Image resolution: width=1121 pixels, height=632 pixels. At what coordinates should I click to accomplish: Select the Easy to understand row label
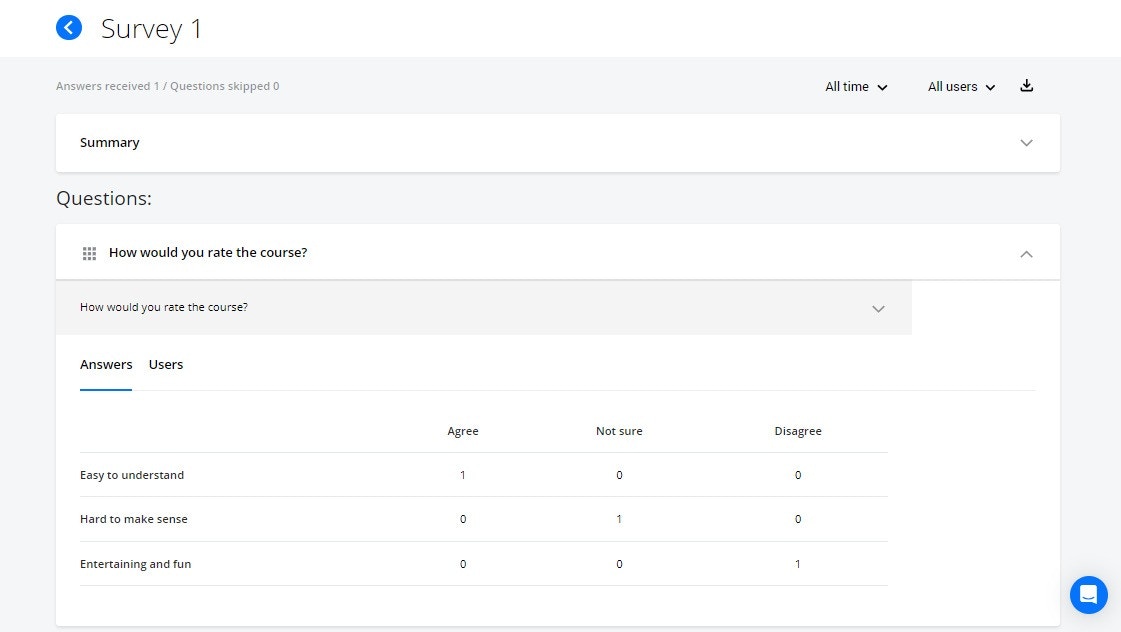coord(132,475)
